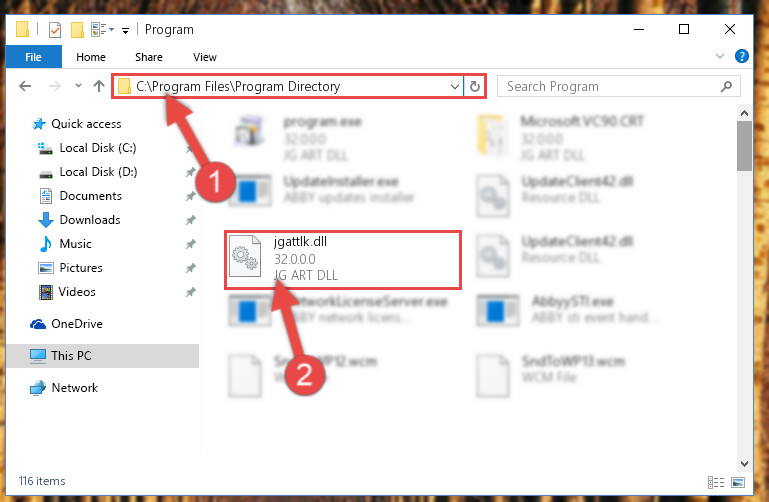Click the pin icon beside Videos
This screenshot has width=769, height=502.
click(190, 292)
